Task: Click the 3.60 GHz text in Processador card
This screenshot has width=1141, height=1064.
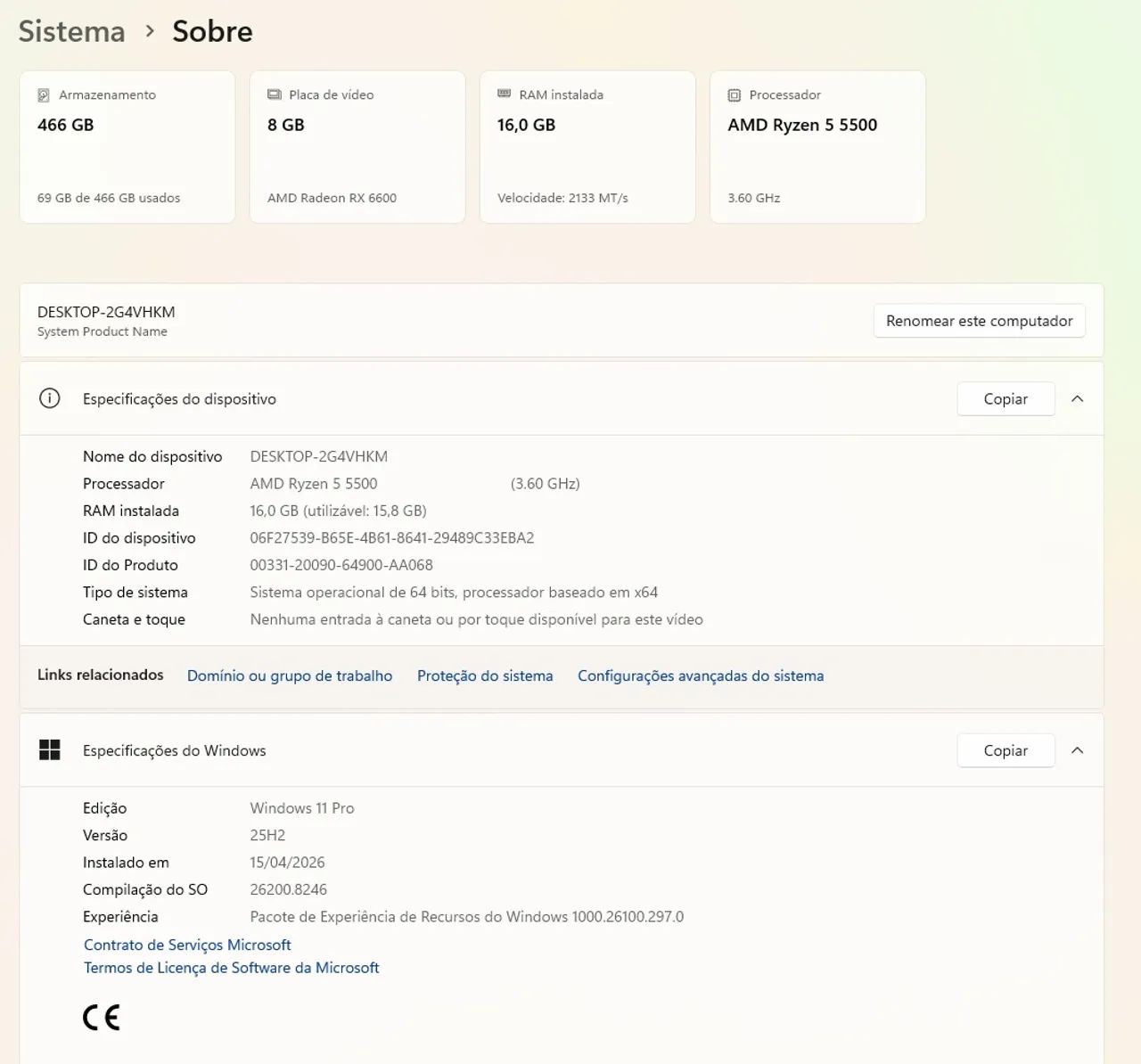Action: coord(754,198)
